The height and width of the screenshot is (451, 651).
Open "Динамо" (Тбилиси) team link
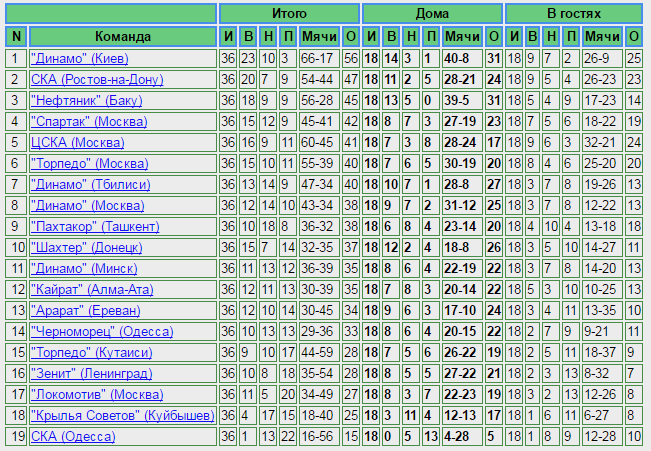(x=91, y=184)
